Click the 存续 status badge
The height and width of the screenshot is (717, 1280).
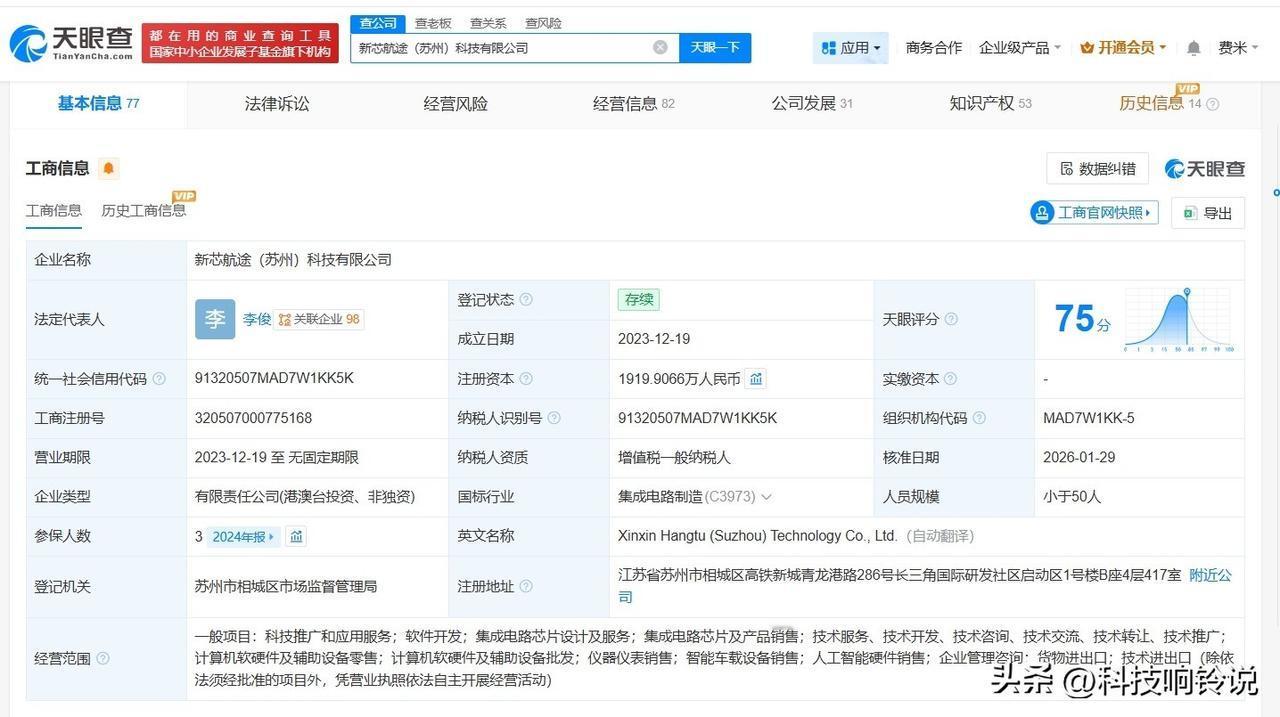638,299
